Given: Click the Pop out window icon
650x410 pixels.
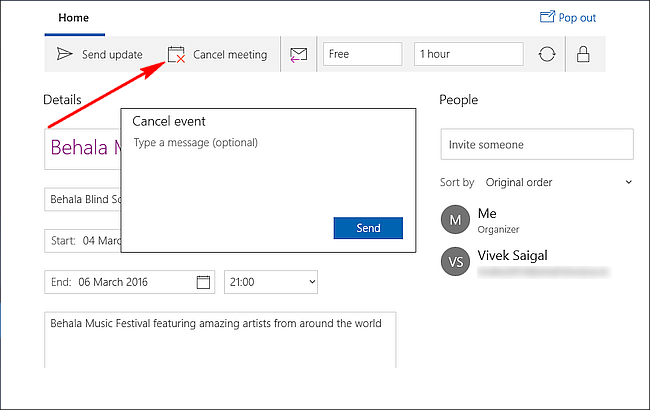Looking at the screenshot, I should tap(547, 17).
